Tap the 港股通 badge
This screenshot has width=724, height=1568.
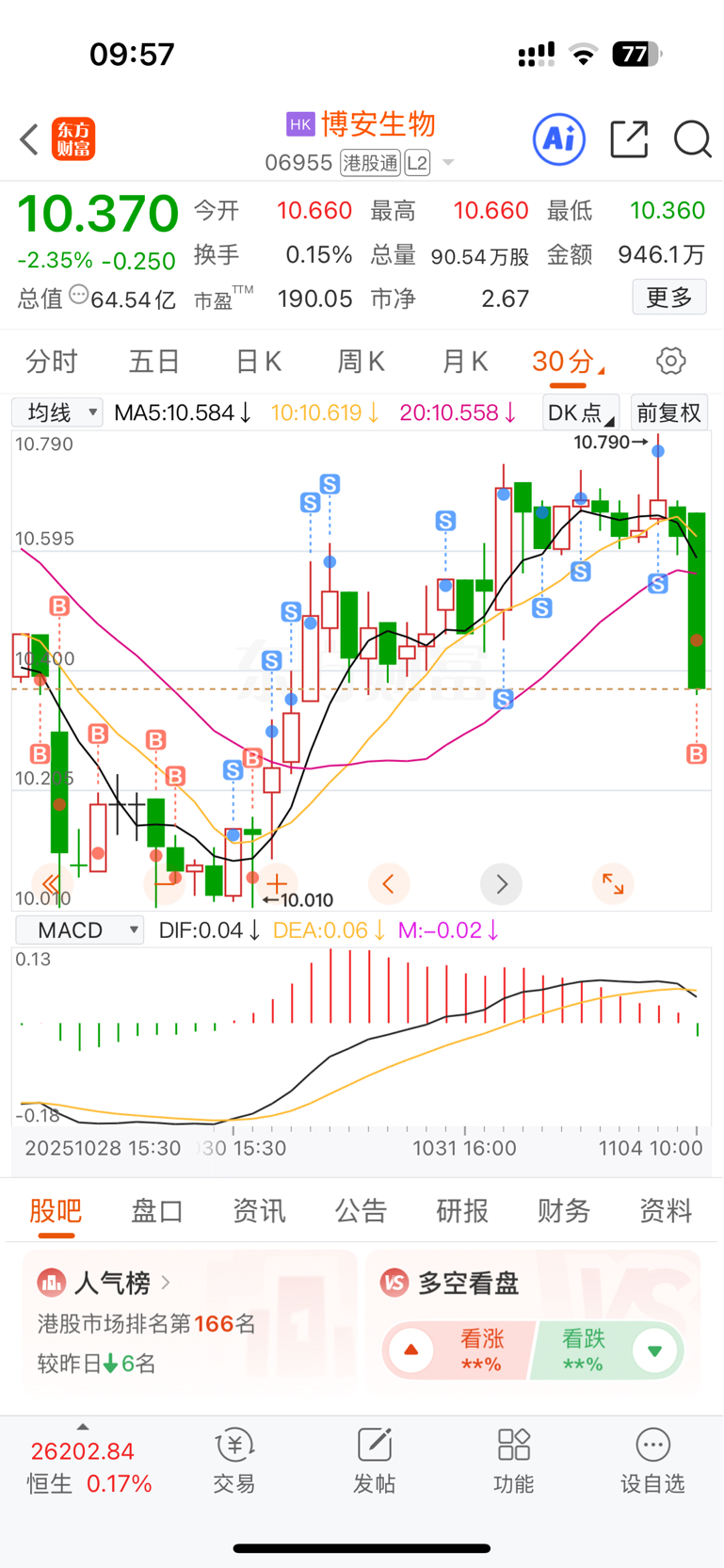(x=370, y=163)
